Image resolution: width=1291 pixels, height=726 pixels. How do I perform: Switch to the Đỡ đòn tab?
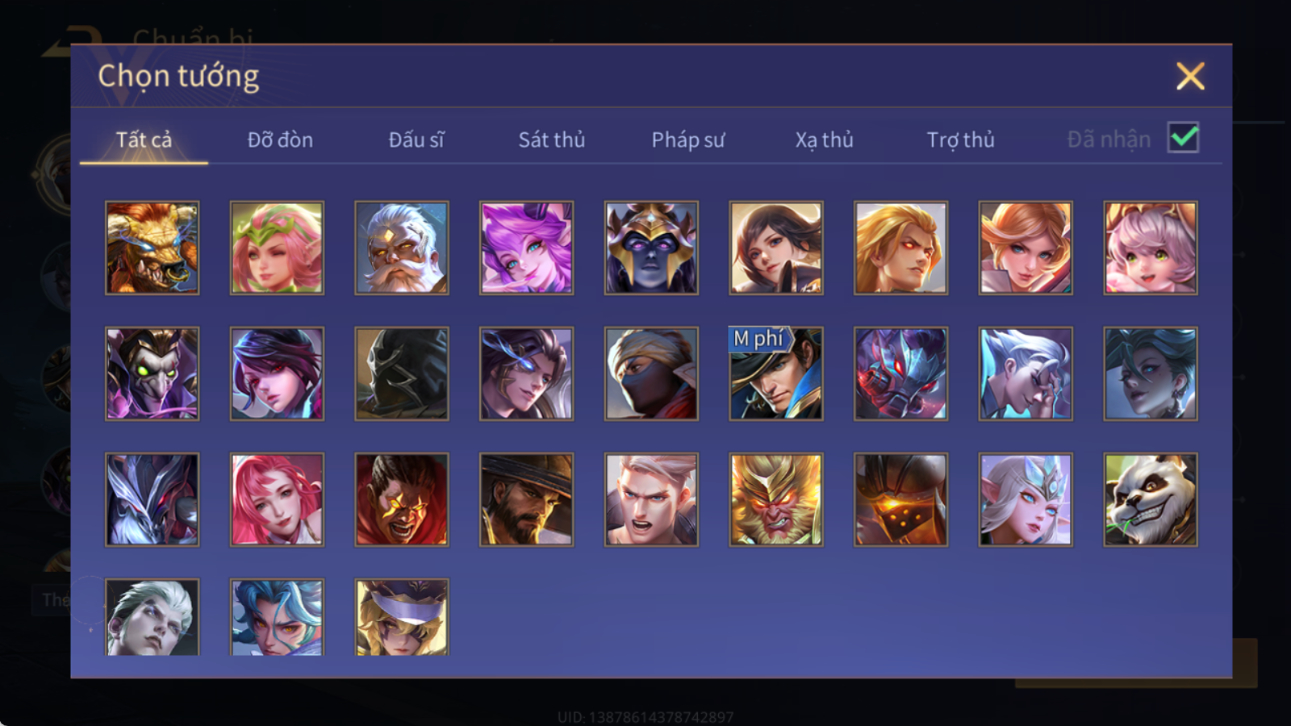[x=280, y=140]
